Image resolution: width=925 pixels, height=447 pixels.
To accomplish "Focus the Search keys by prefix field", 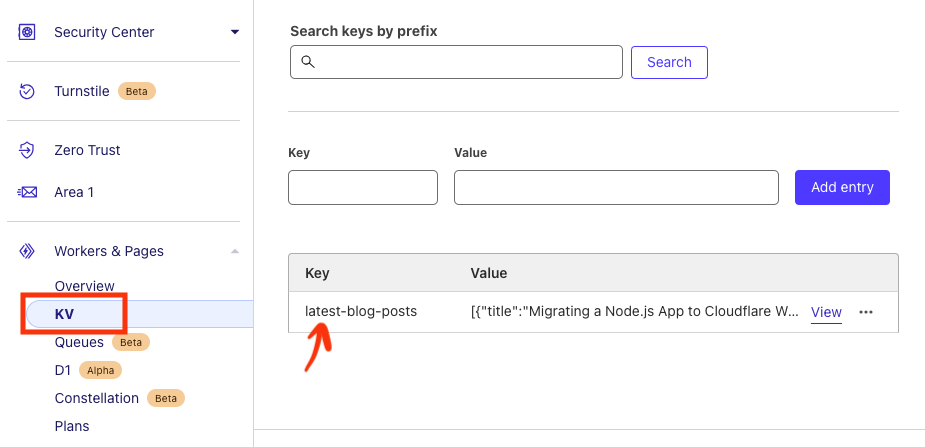I will (x=456, y=62).
